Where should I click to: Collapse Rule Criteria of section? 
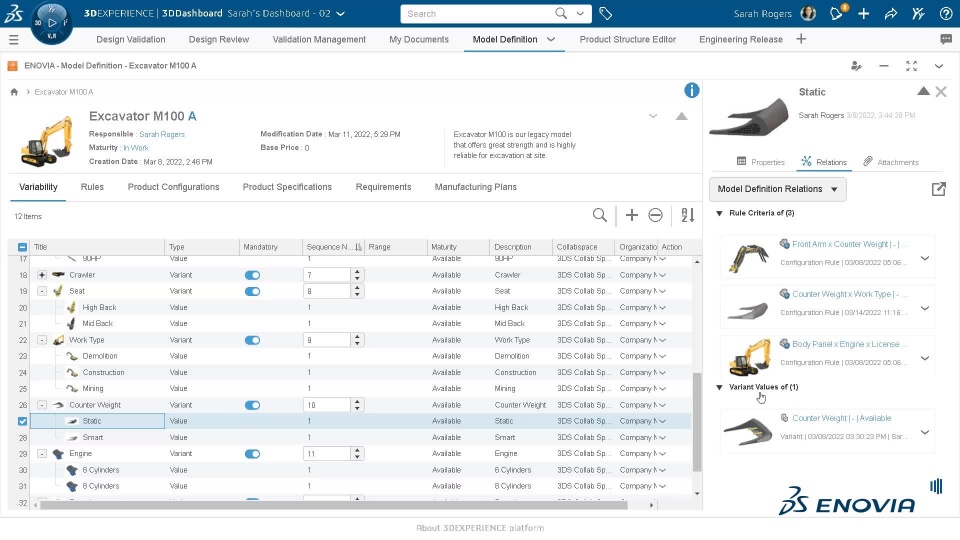[719, 213]
